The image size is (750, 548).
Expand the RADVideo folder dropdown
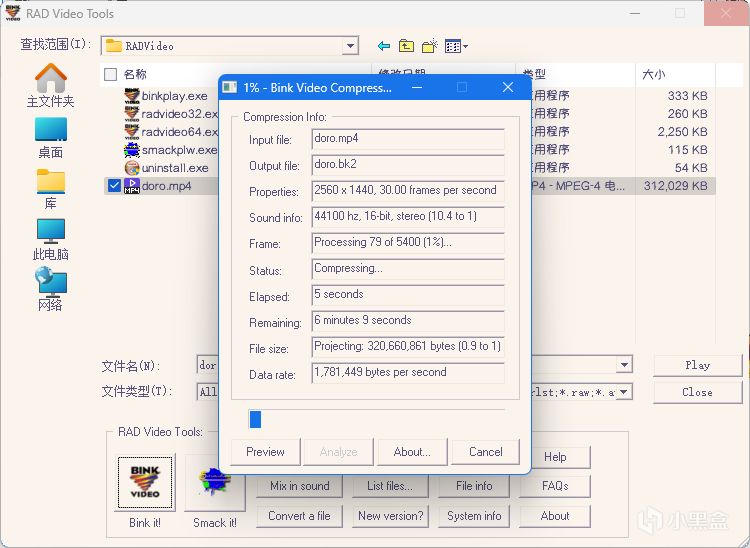(350, 46)
